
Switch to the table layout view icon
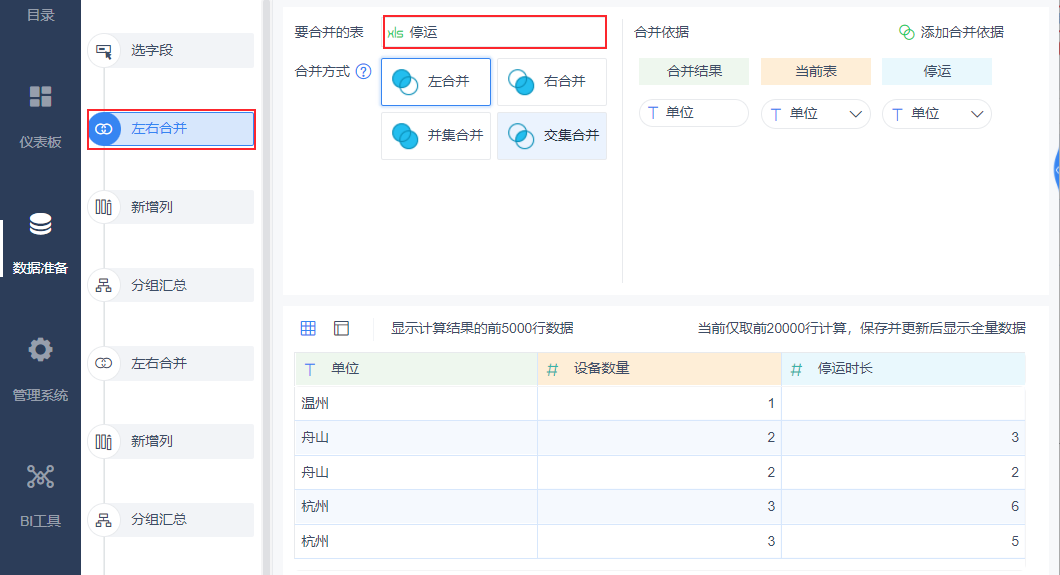click(342, 328)
